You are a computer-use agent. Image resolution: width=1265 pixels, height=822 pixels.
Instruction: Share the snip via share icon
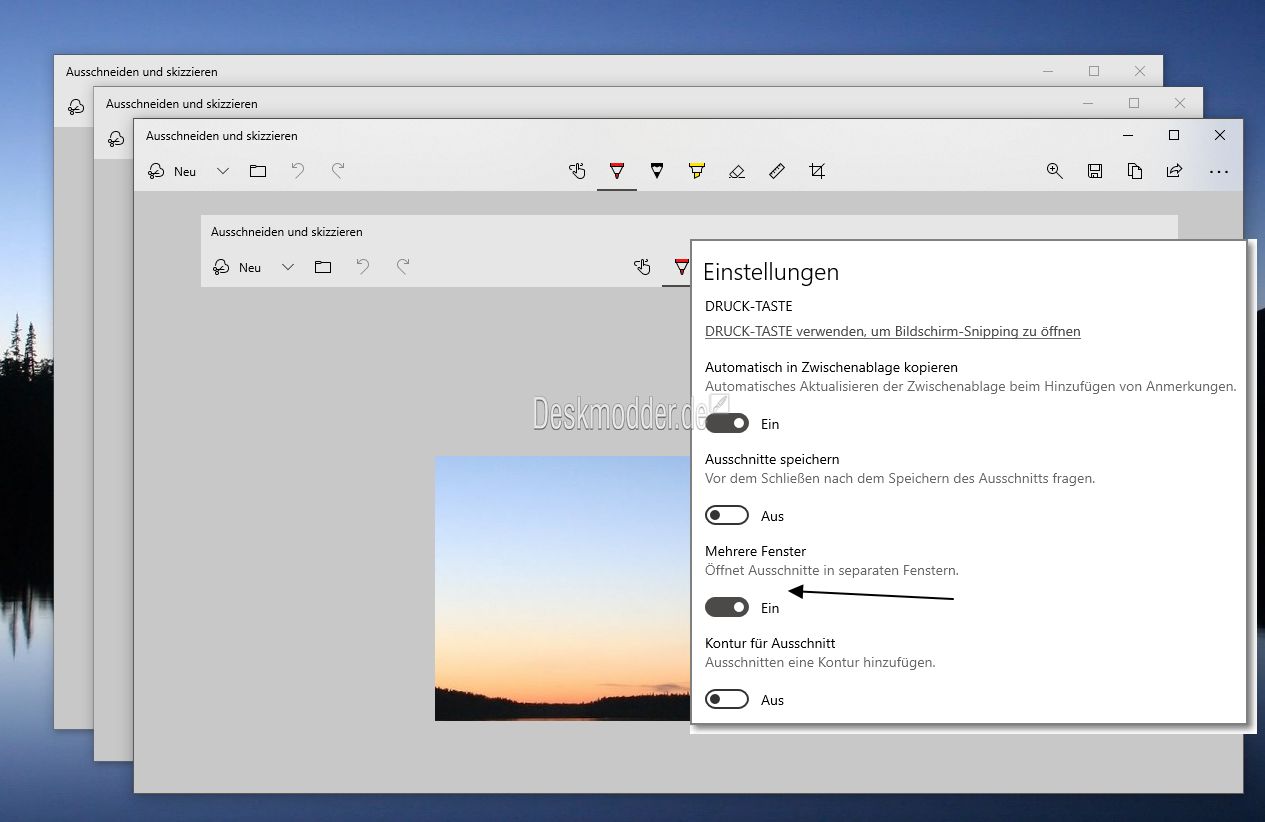[x=1174, y=171]
